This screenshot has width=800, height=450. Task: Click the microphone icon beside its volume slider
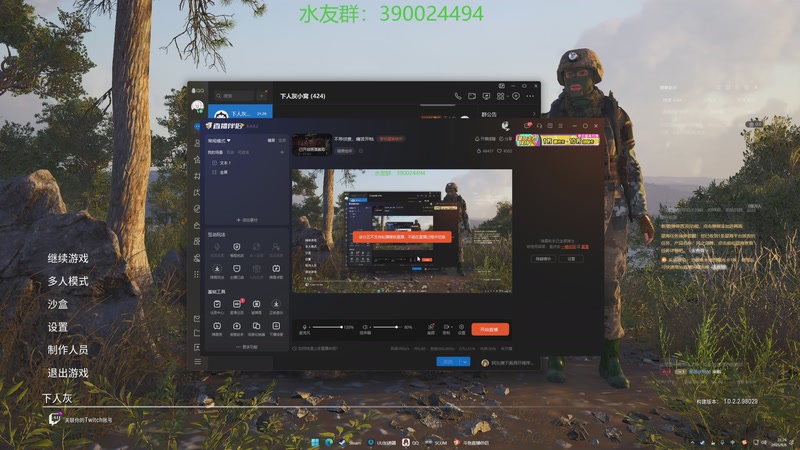point(305,327)
